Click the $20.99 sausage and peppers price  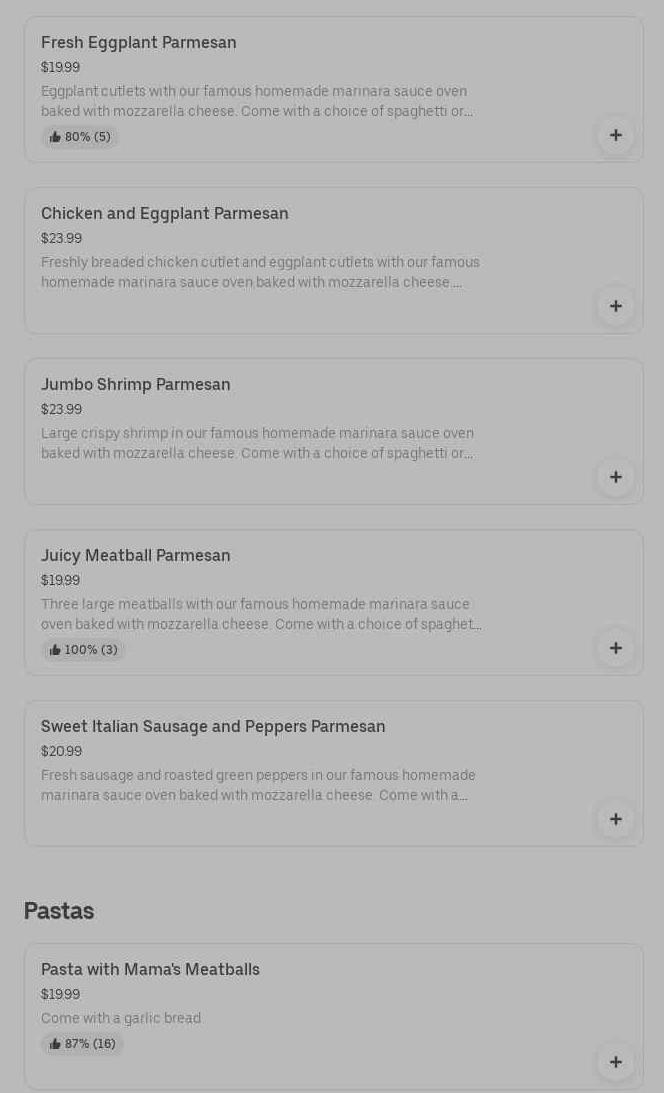(x=62, y=751)
